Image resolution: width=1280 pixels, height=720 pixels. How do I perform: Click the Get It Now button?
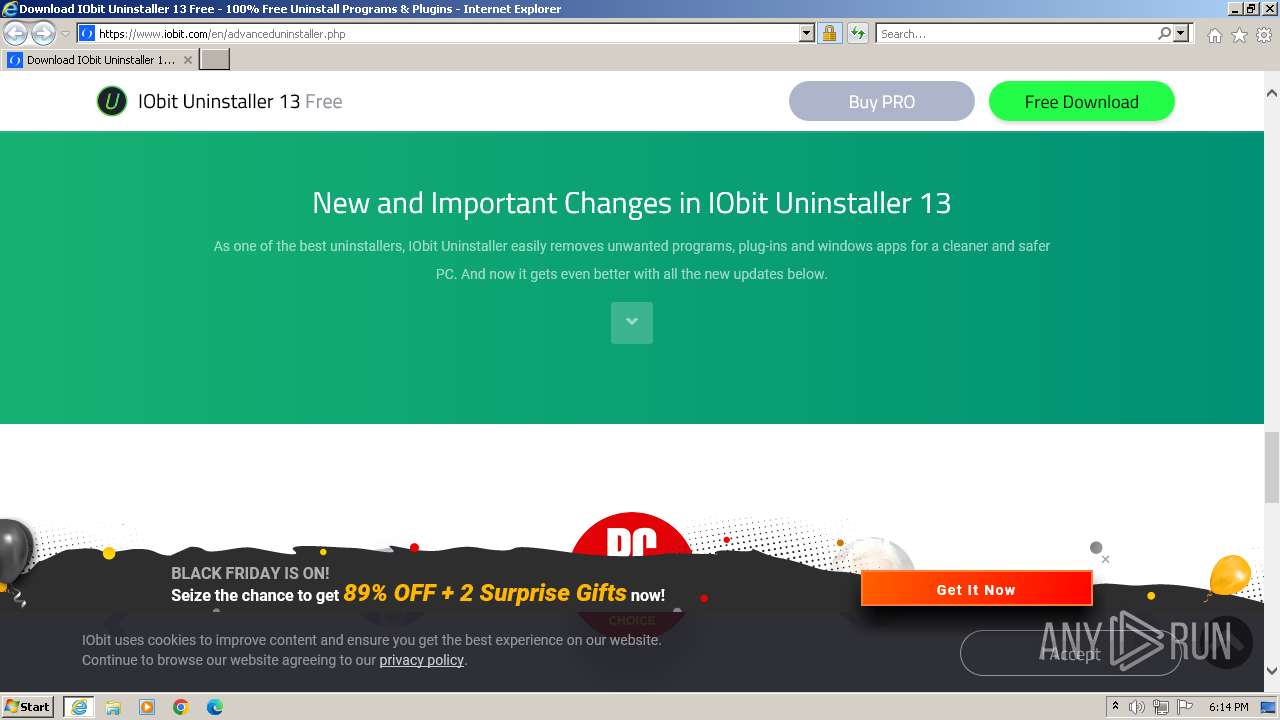pyautogui.click(x=976, y=589)
